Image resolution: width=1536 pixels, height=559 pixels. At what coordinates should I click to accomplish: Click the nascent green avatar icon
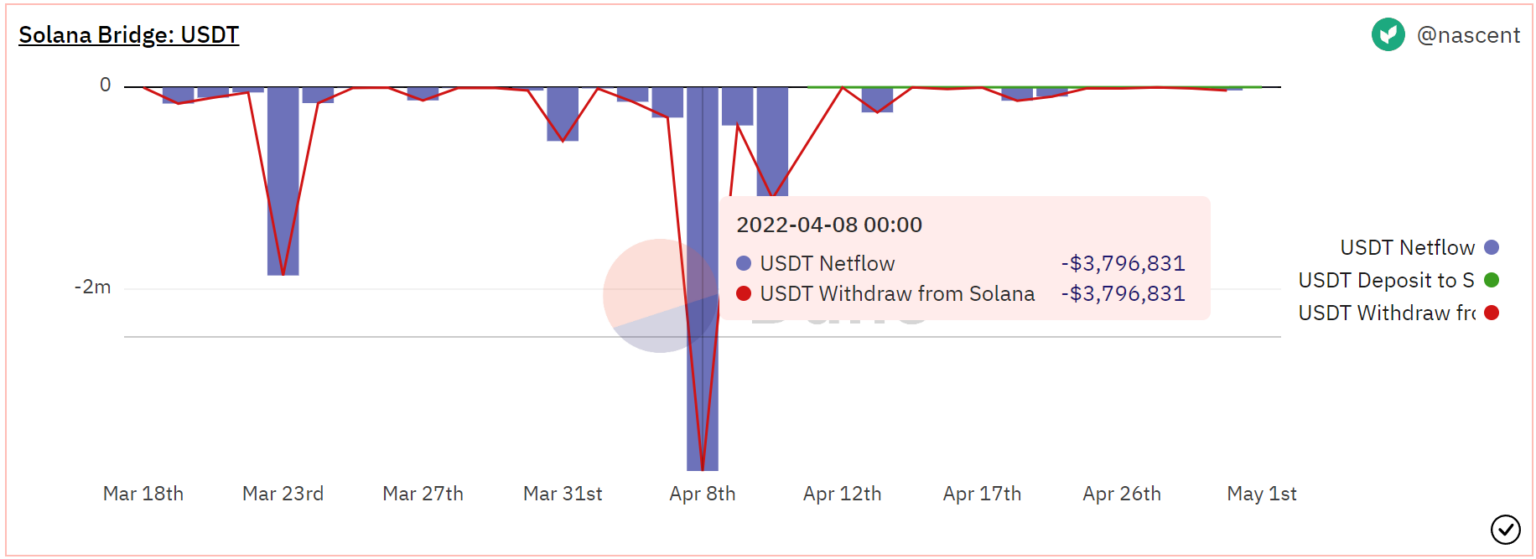click(x=1388, y=35)
